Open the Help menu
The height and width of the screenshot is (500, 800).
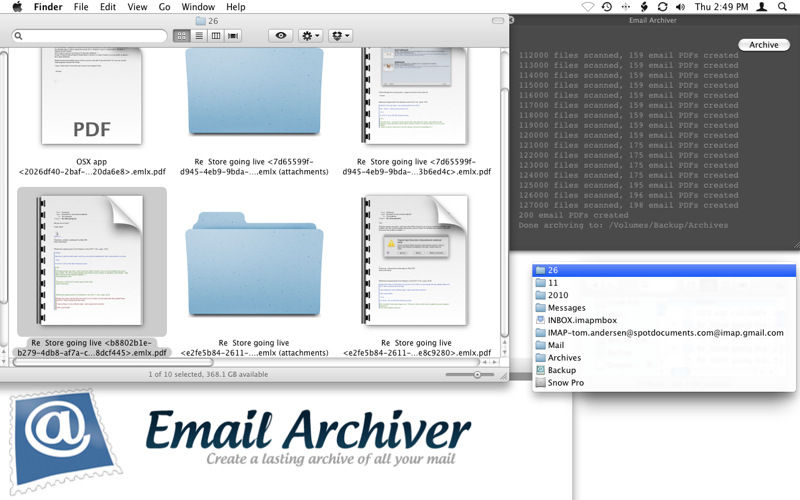coord(236,7)
